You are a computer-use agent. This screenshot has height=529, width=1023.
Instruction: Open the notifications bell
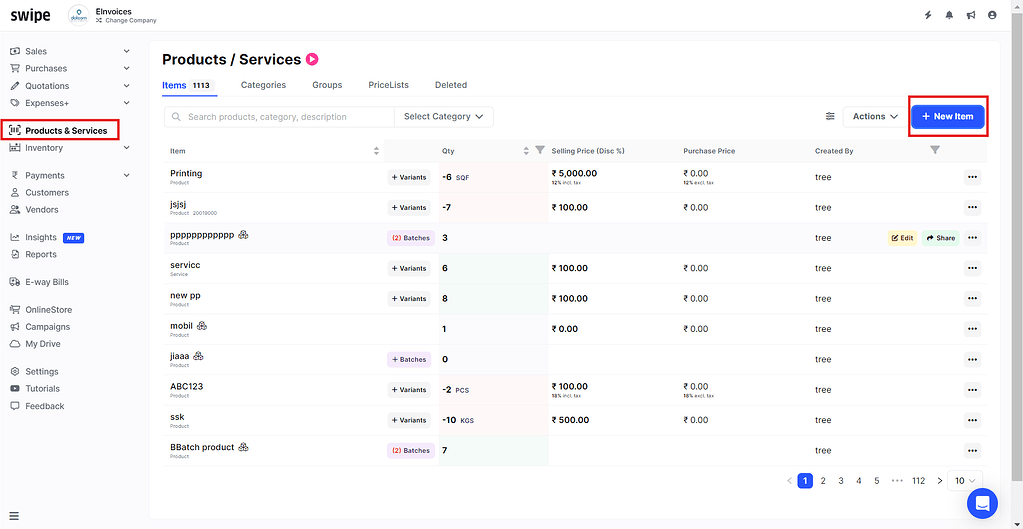949,16
